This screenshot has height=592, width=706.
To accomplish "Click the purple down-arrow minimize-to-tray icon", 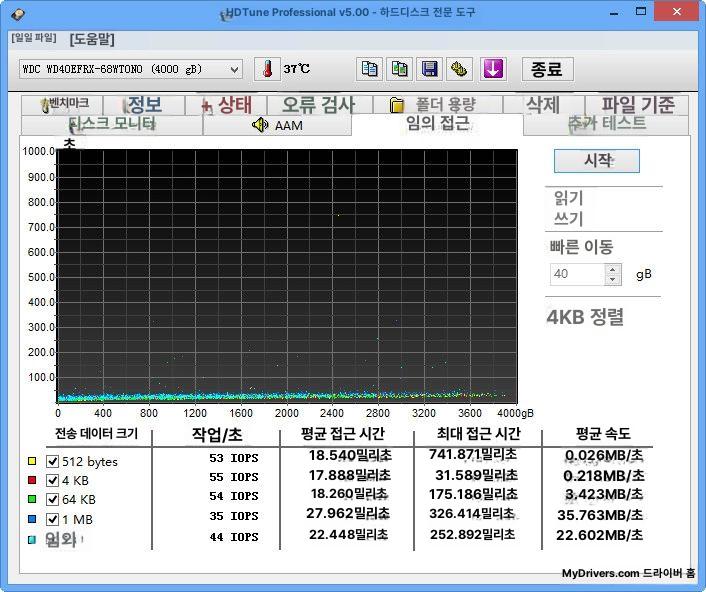I will (x=493, y=69).
